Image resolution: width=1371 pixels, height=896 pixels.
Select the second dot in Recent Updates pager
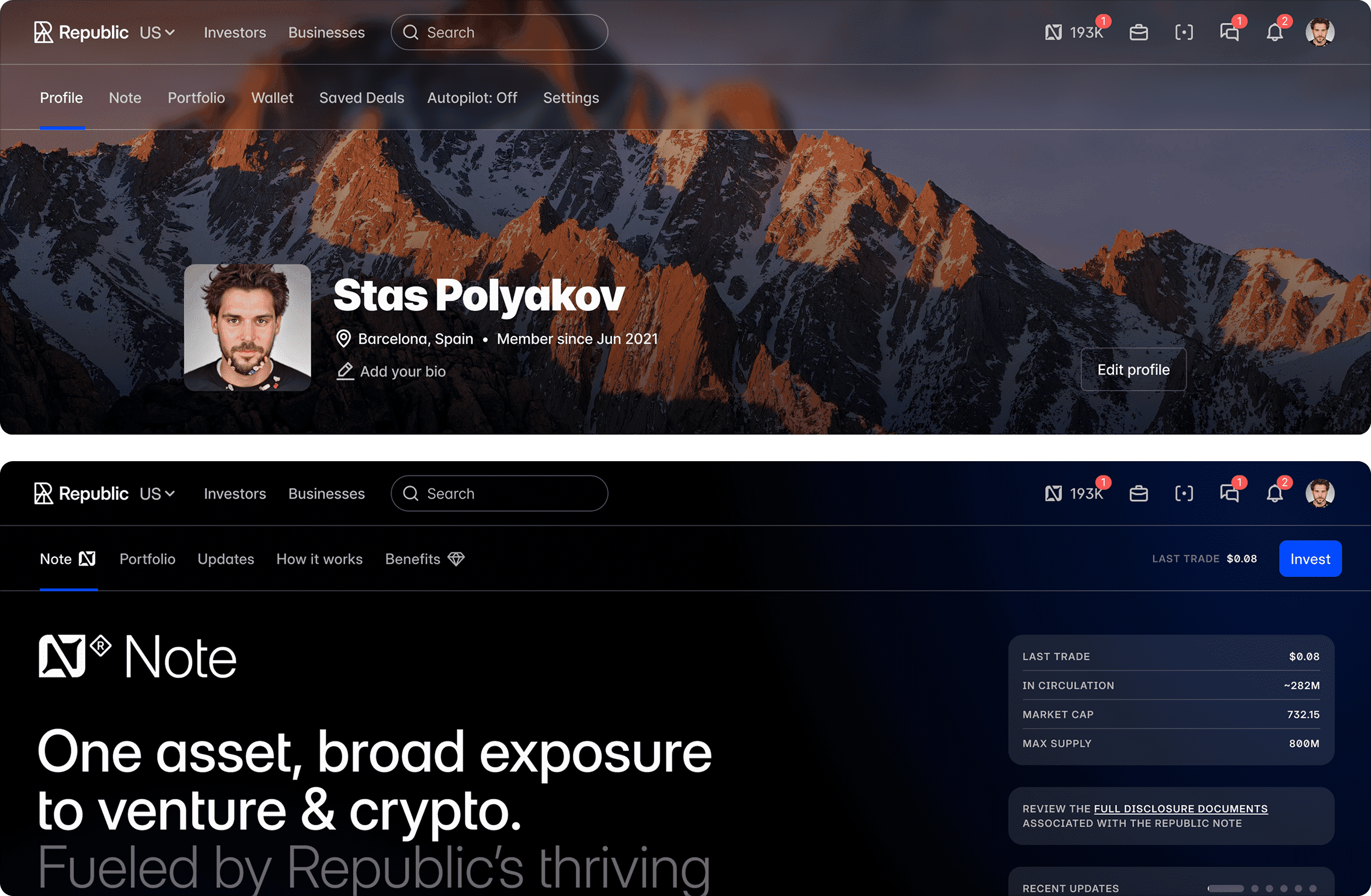1255,888
